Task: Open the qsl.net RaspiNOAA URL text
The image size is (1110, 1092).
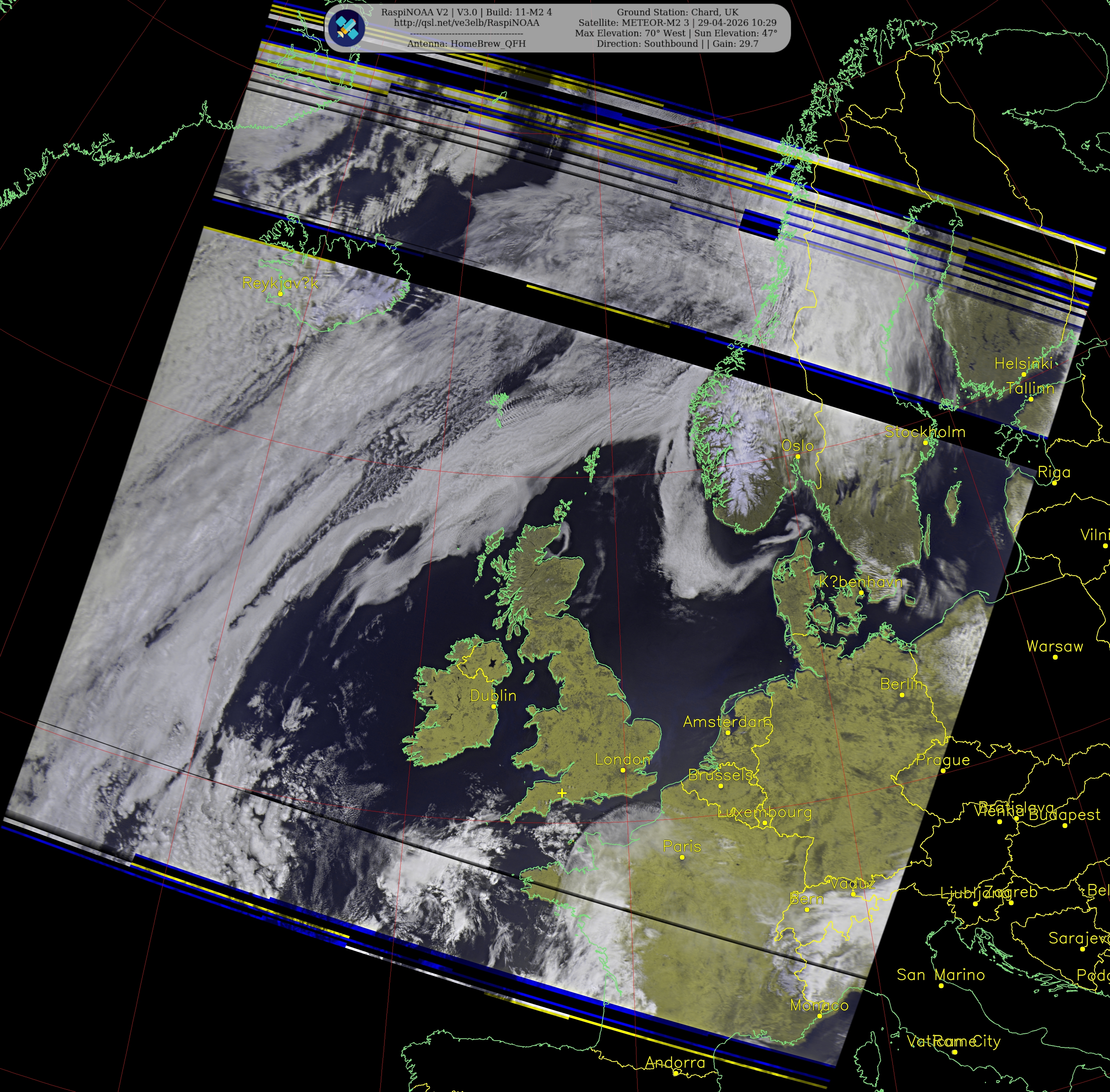Action: 467,23
